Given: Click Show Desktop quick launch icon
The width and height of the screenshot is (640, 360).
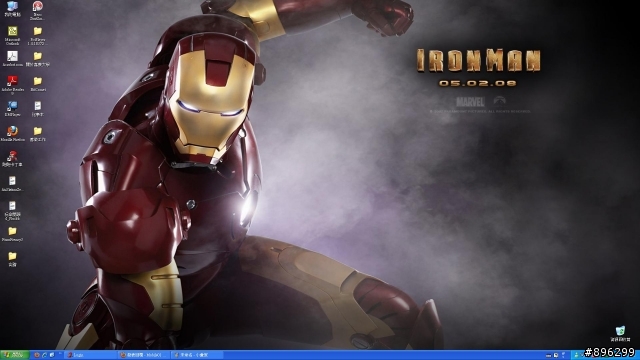Looking at the screenshot, I should pos(51,355).
